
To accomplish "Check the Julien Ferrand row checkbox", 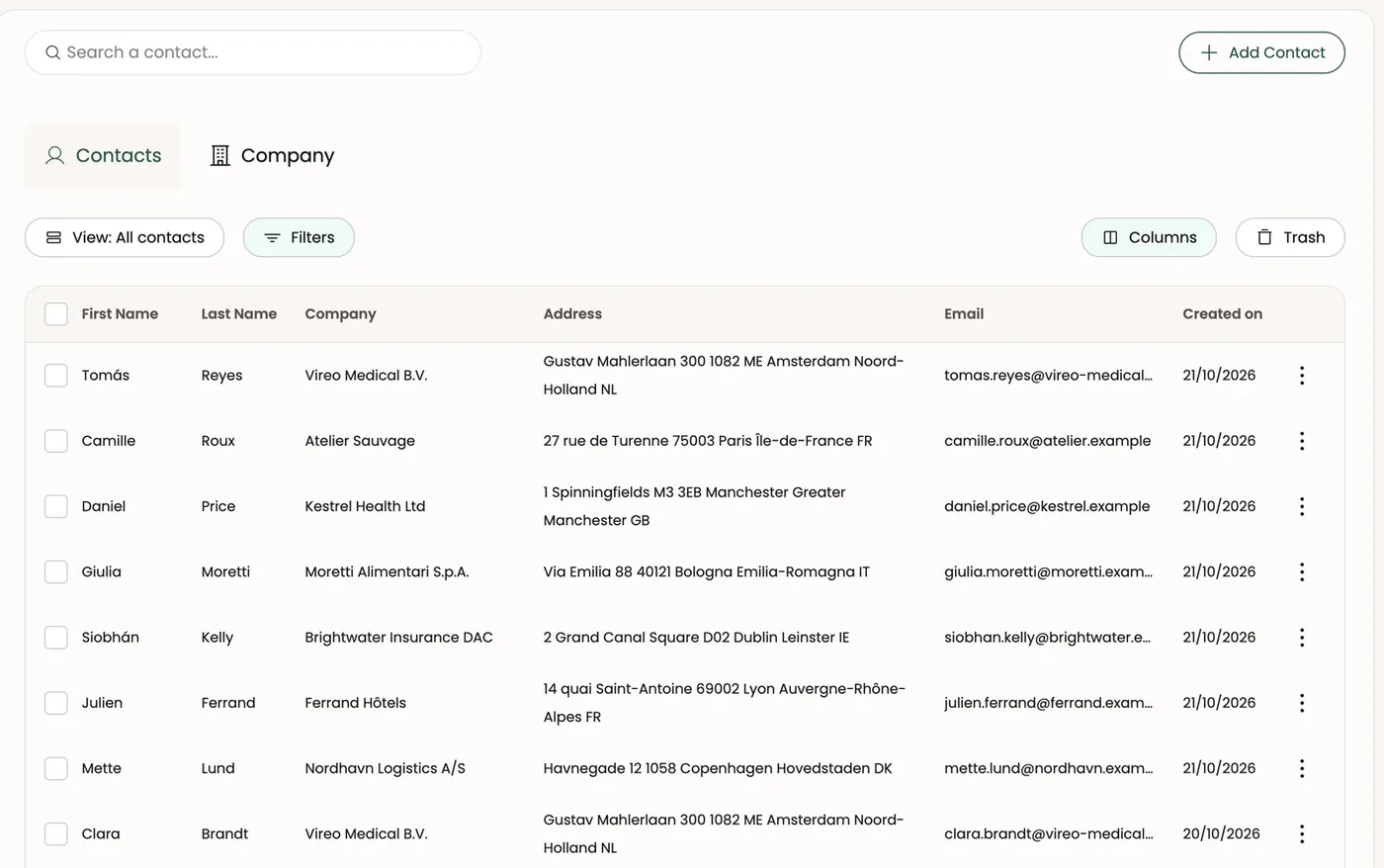I will point(56,703).
